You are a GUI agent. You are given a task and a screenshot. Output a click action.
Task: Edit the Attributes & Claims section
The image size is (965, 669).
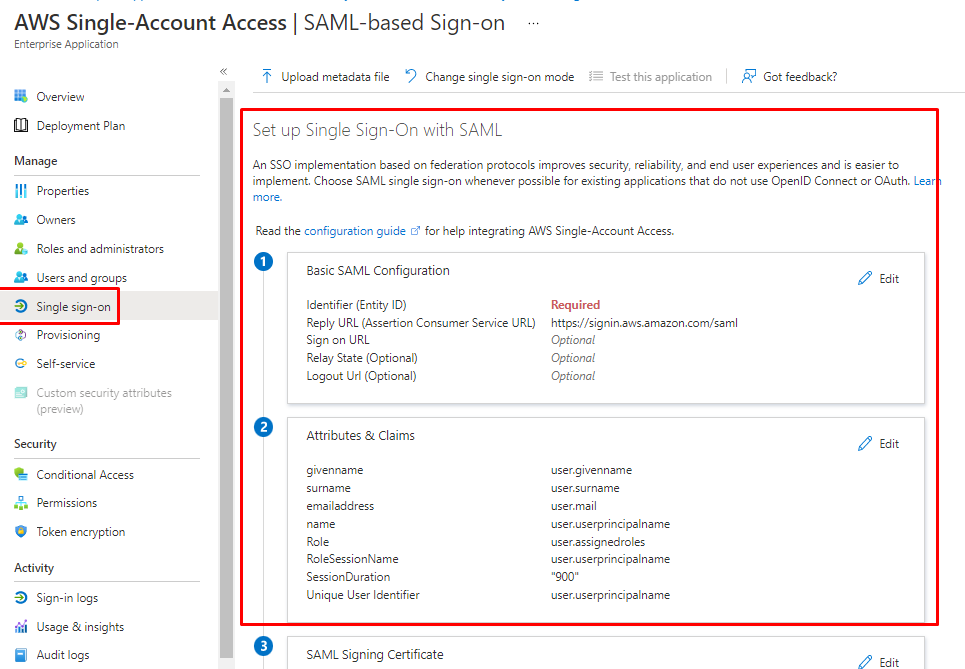tap(879, 444)
